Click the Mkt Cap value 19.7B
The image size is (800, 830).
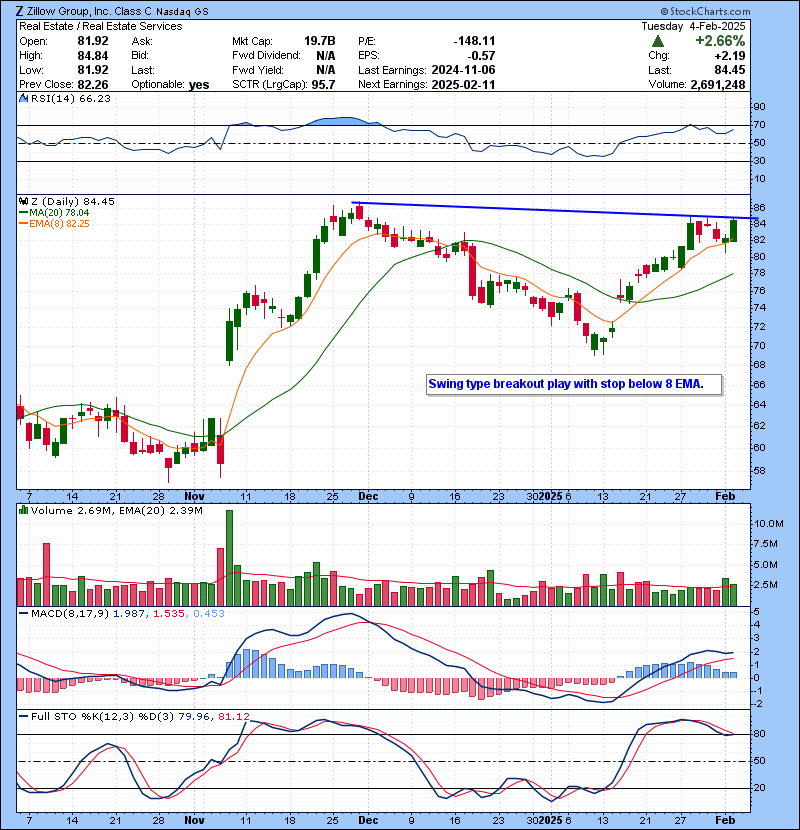click(x=319, y=41)
